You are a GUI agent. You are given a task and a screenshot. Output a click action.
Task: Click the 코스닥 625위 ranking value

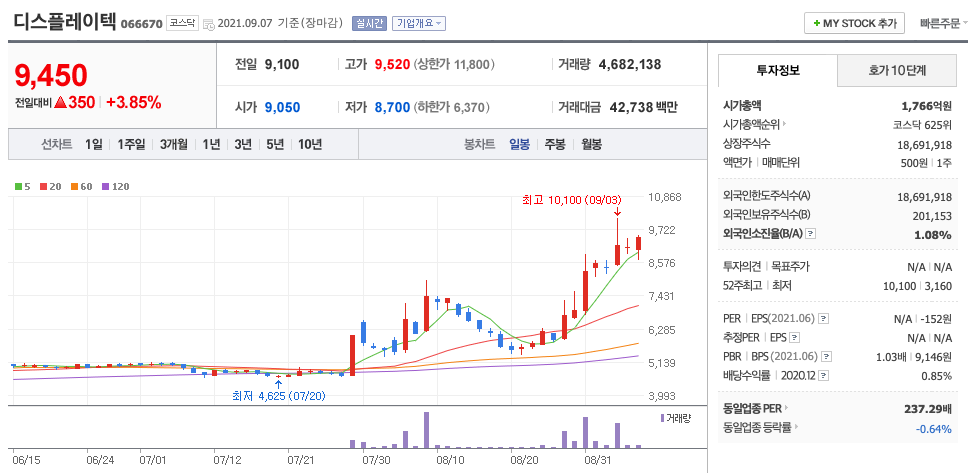922,124
